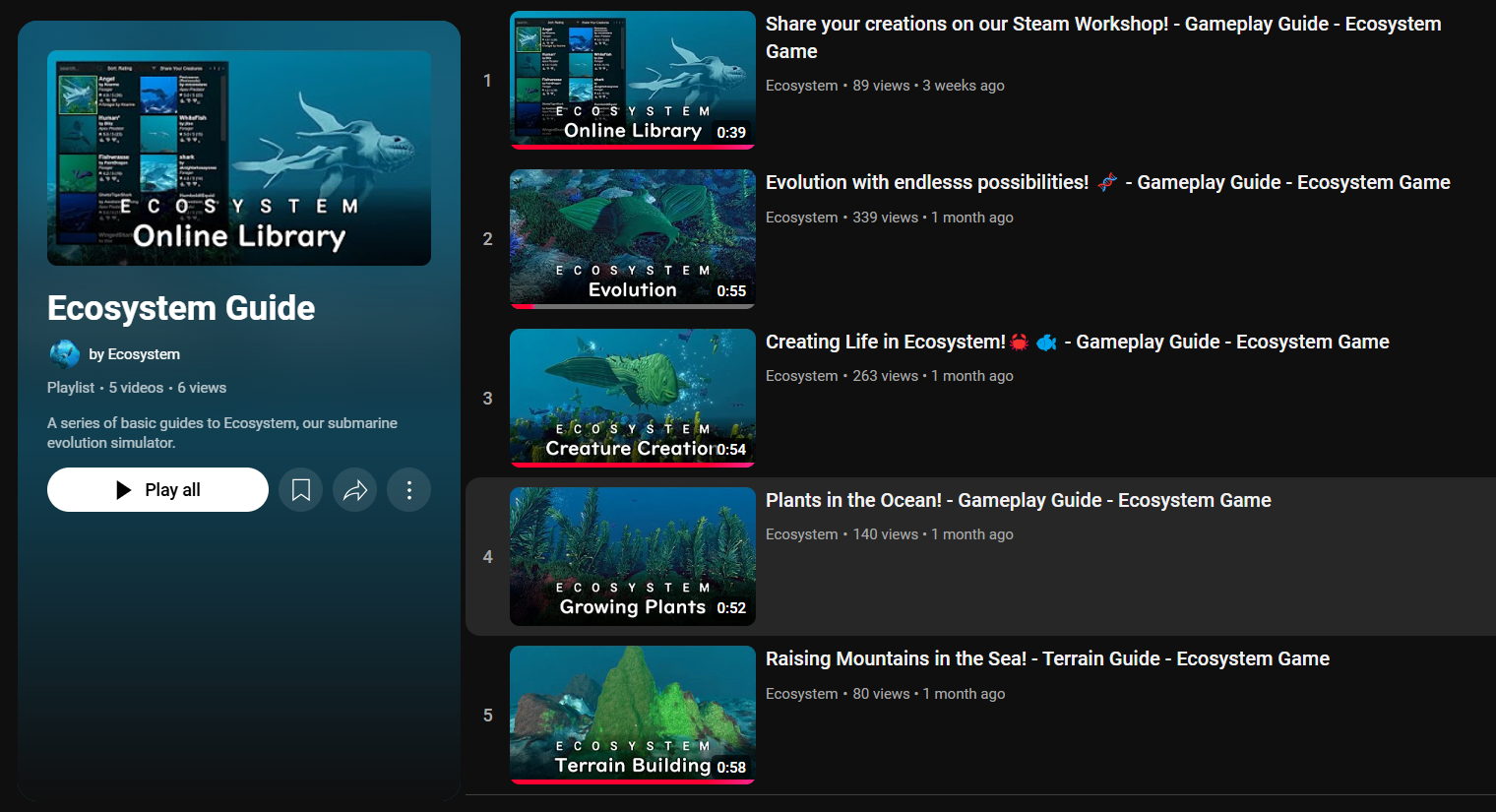
Task: Click the 'Playlist · 5 videos · 6 views' line
Action: (x=137, y=388)
